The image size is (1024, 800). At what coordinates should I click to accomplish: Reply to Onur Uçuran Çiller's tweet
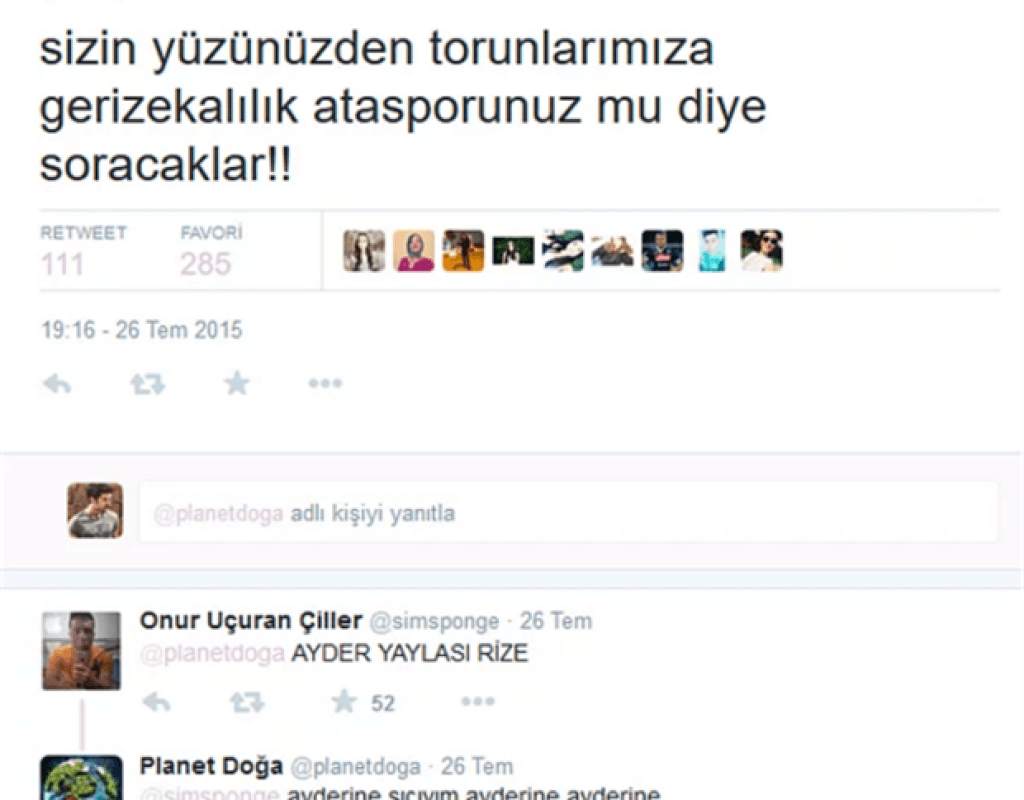[x=157, y=703]
